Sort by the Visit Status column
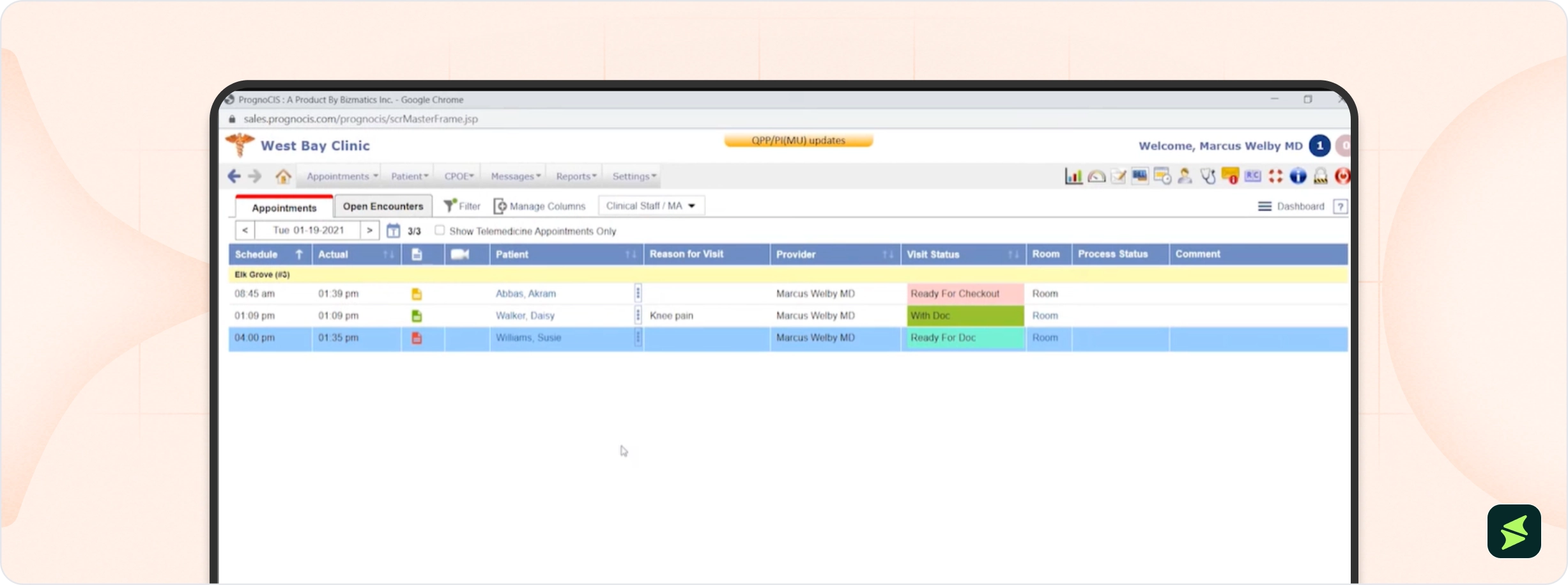The width and height of the screenshot is (1568, 585). (963, 254)
